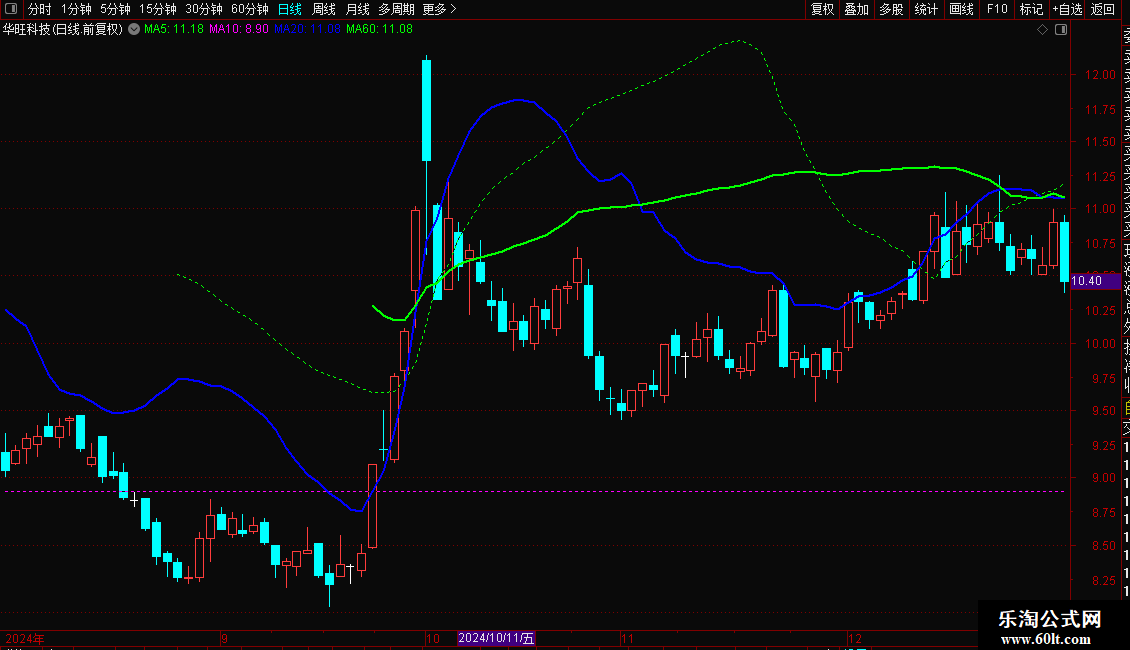1130x650 pixels.
Task: Click the month 10 label on time axis
Action: [x=432, y=638]
